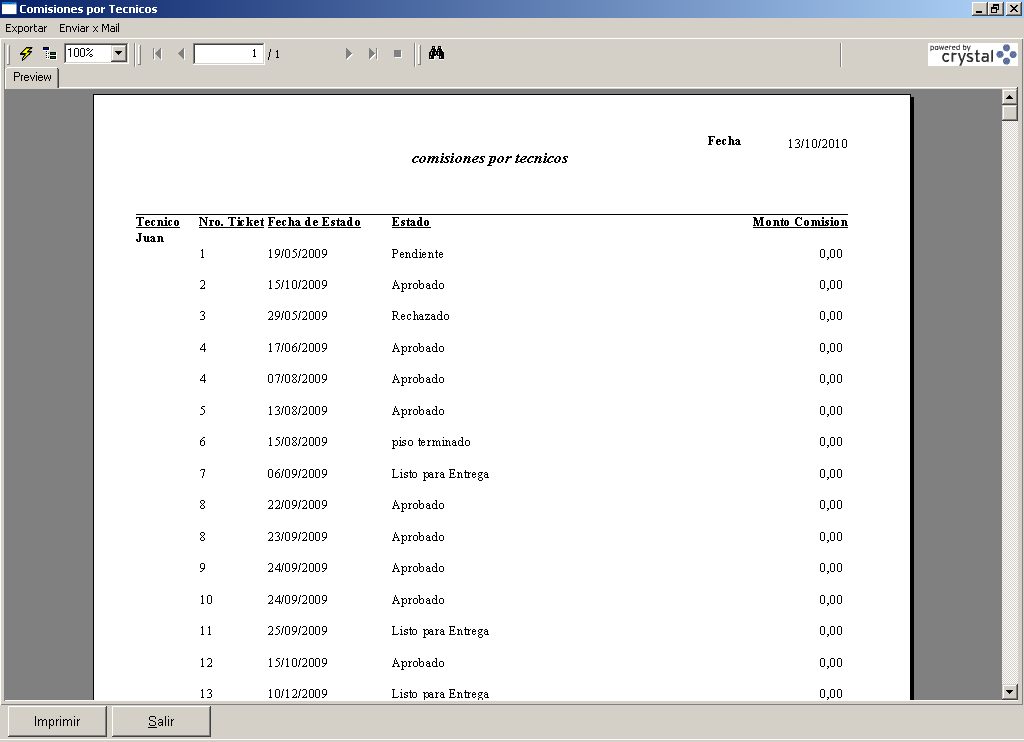Click date 22/09/2009

tap(297, 505)
